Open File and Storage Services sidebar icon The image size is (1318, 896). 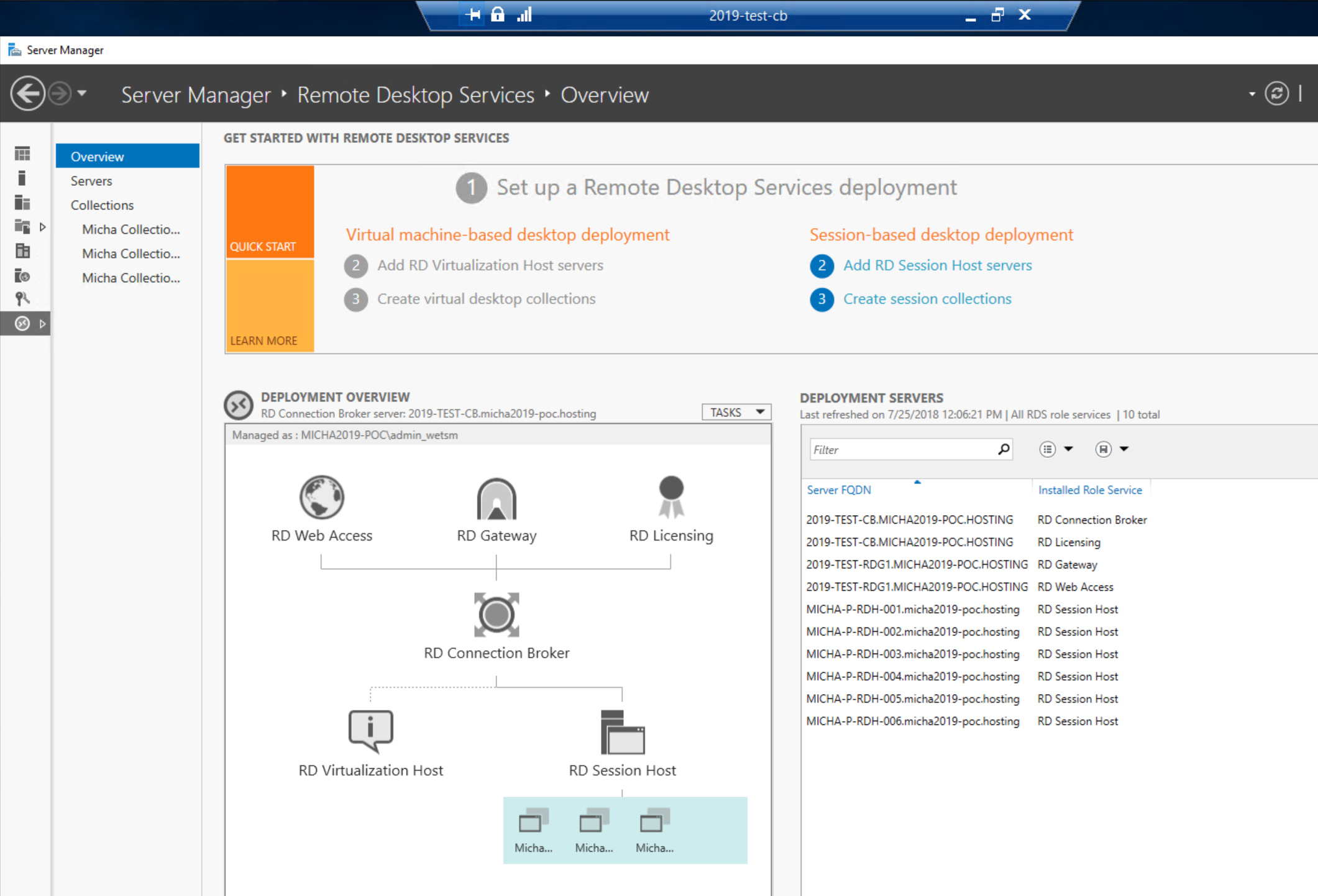tap(22, 227)
